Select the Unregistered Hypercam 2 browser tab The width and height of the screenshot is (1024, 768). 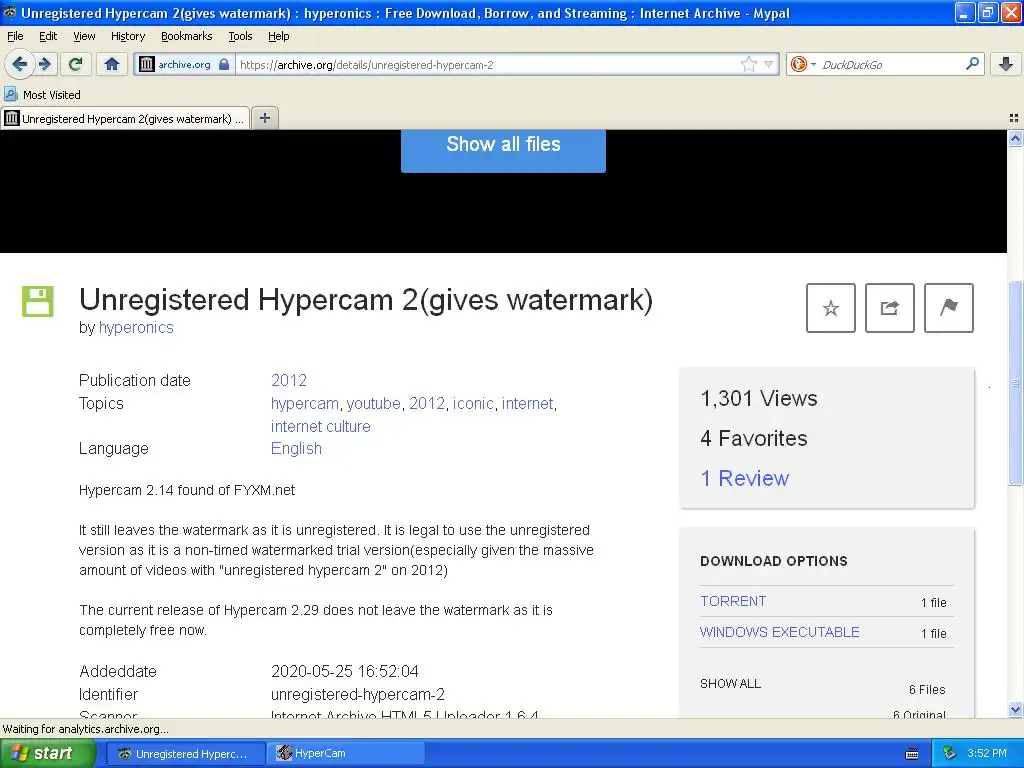[x=125, y=118]
